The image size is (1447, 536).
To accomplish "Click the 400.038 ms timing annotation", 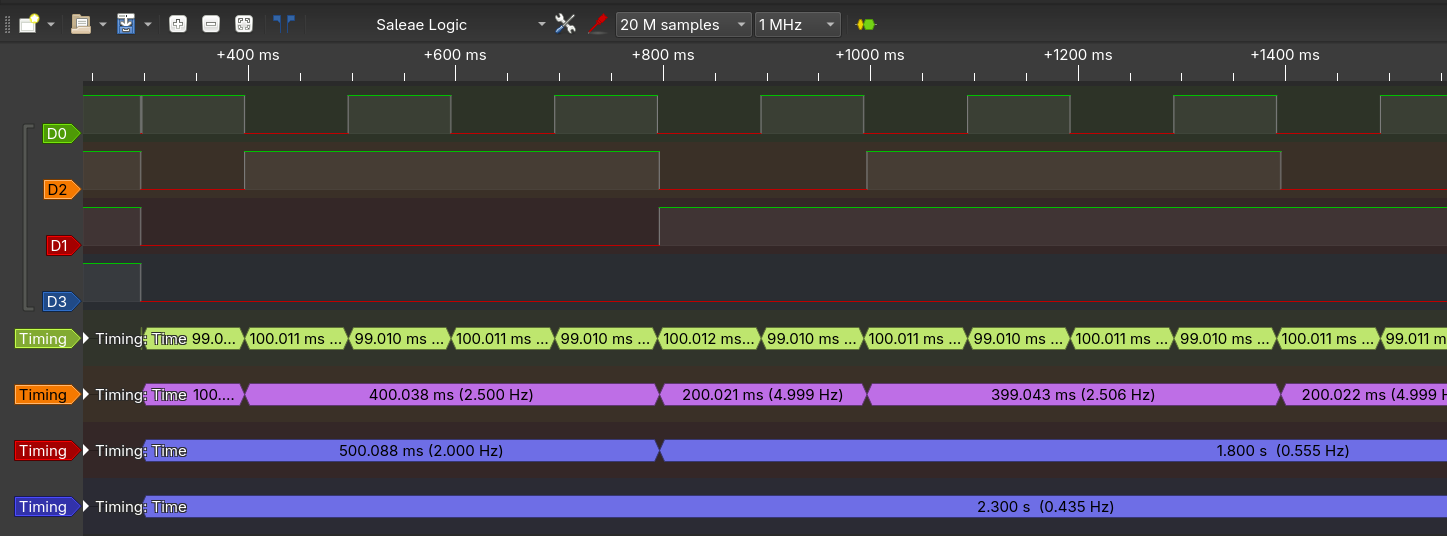I will click(451, 395).
